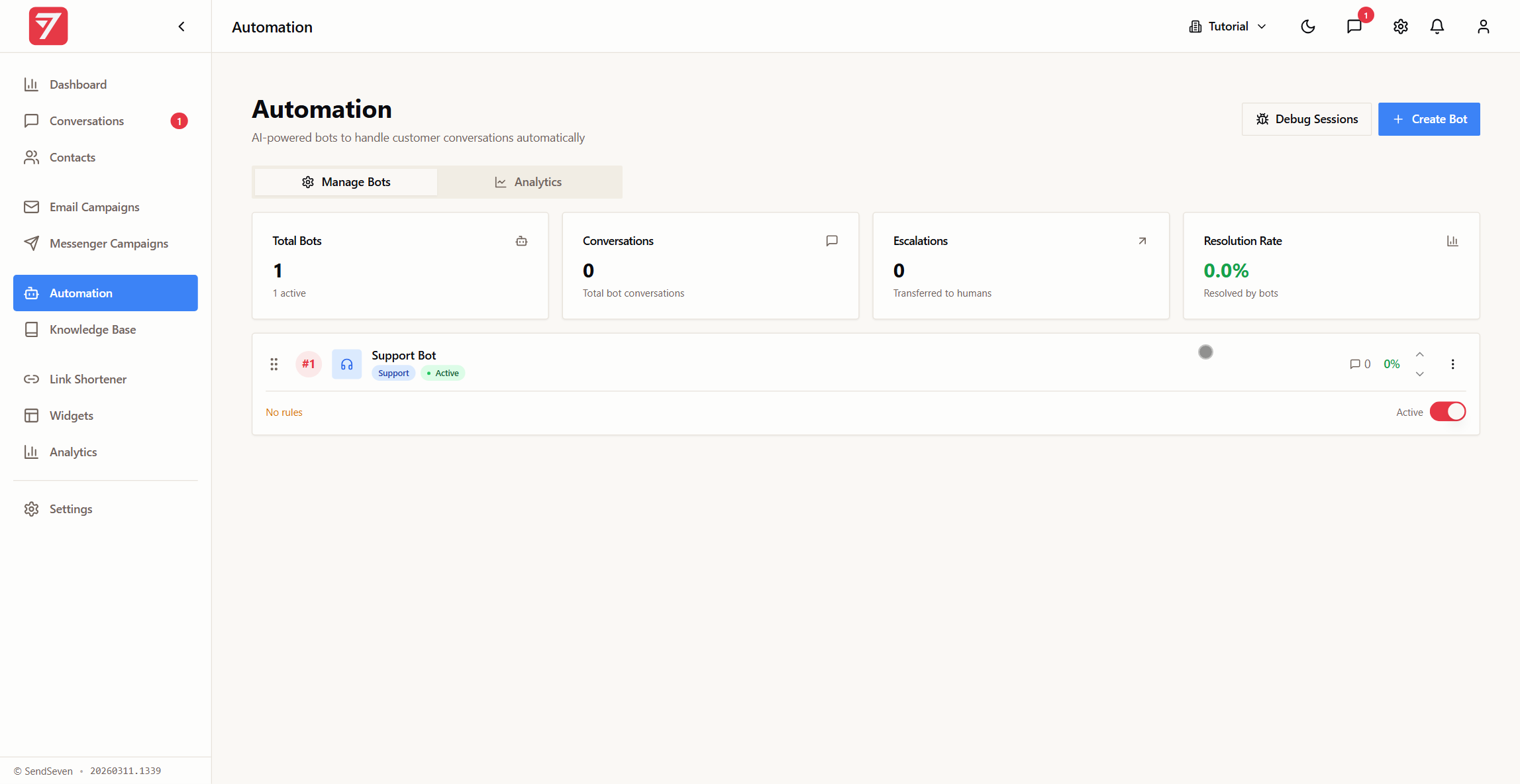Click the Support tag badge
This screenshot has width=1520, height=784.
[393, 373]
